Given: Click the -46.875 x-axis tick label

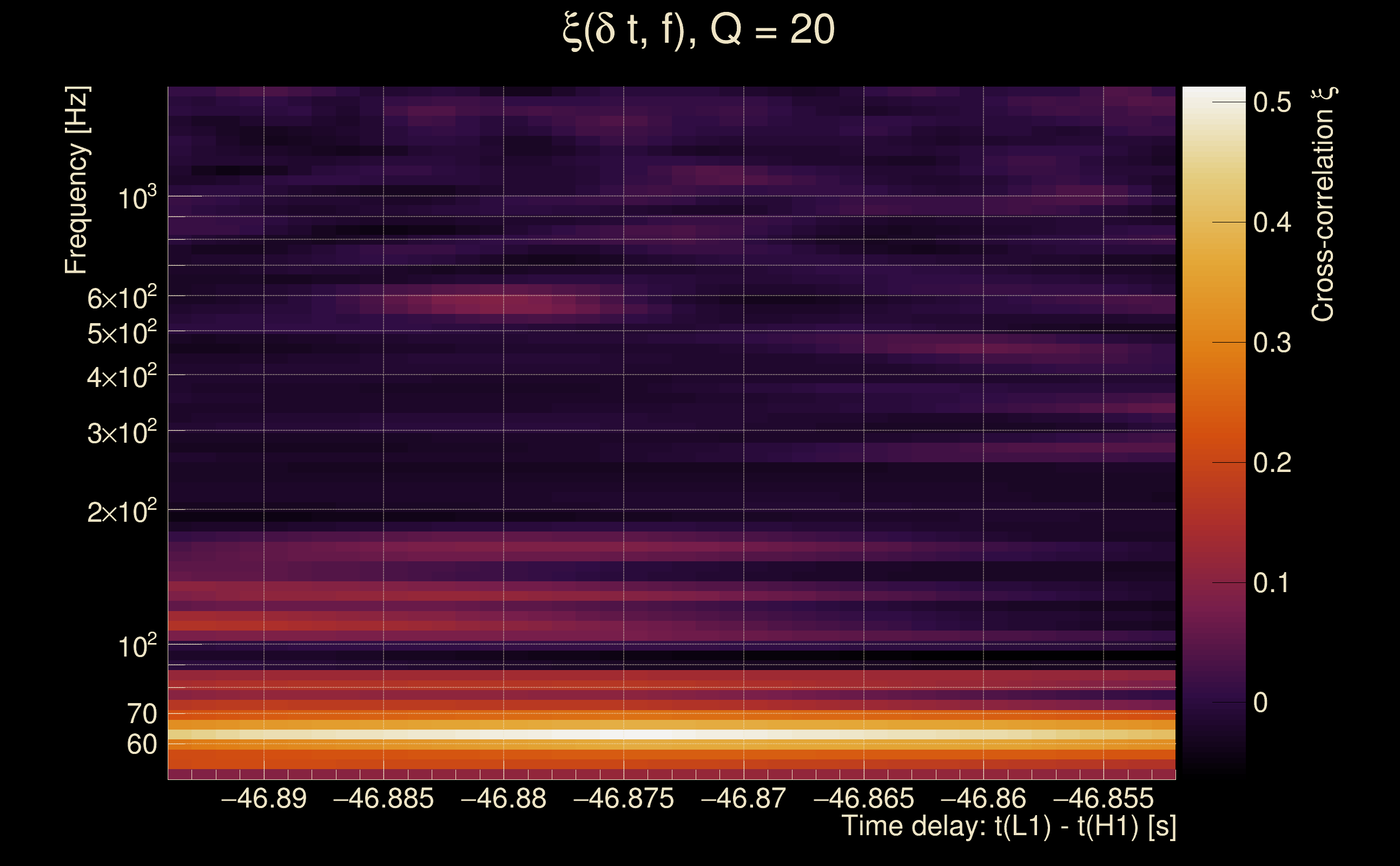Looking at the screenshot, I should (623, 798).
